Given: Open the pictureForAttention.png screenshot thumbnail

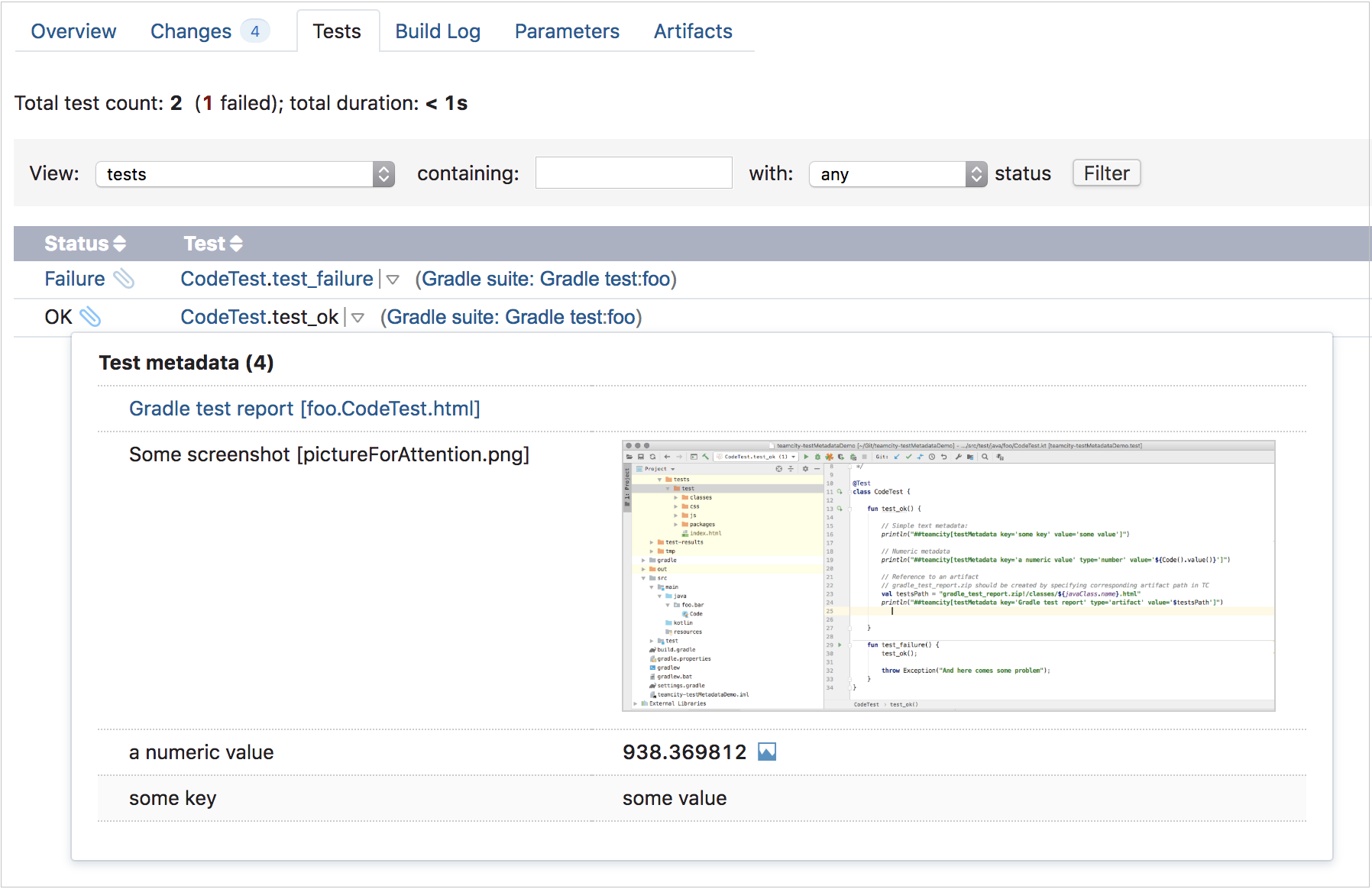Looking at the screenshot, I should (948, 576).
